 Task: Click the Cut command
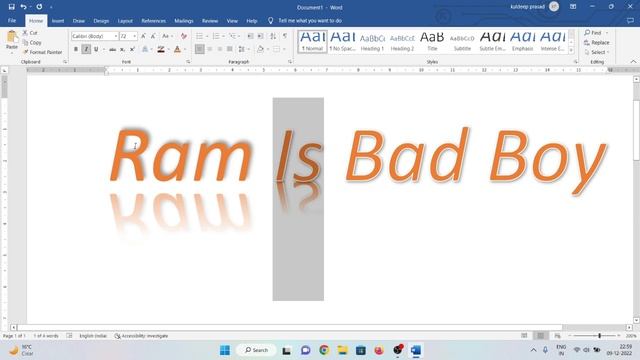click(x=30, y=33)
